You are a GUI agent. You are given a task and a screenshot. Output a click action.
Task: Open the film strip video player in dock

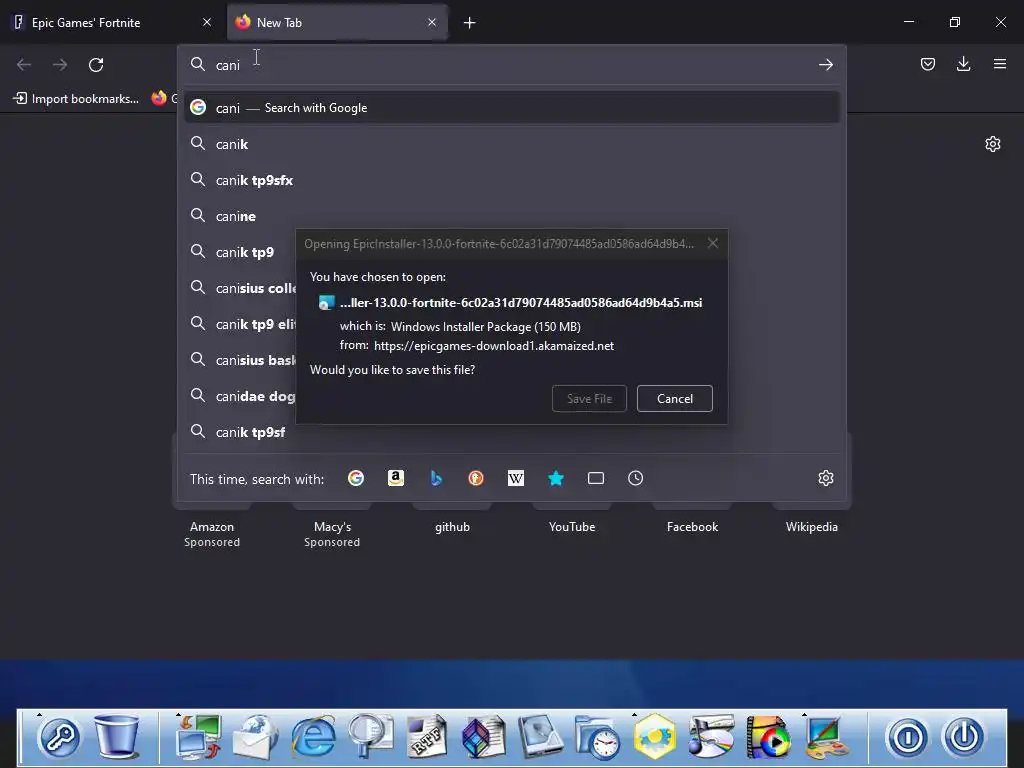point(768,737)
